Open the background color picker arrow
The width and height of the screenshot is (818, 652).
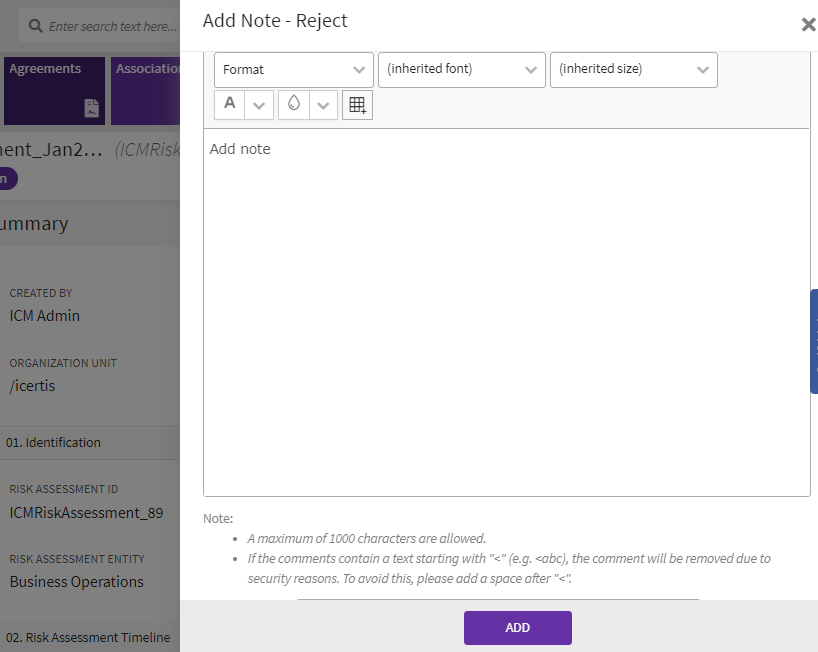click(323, 105)
